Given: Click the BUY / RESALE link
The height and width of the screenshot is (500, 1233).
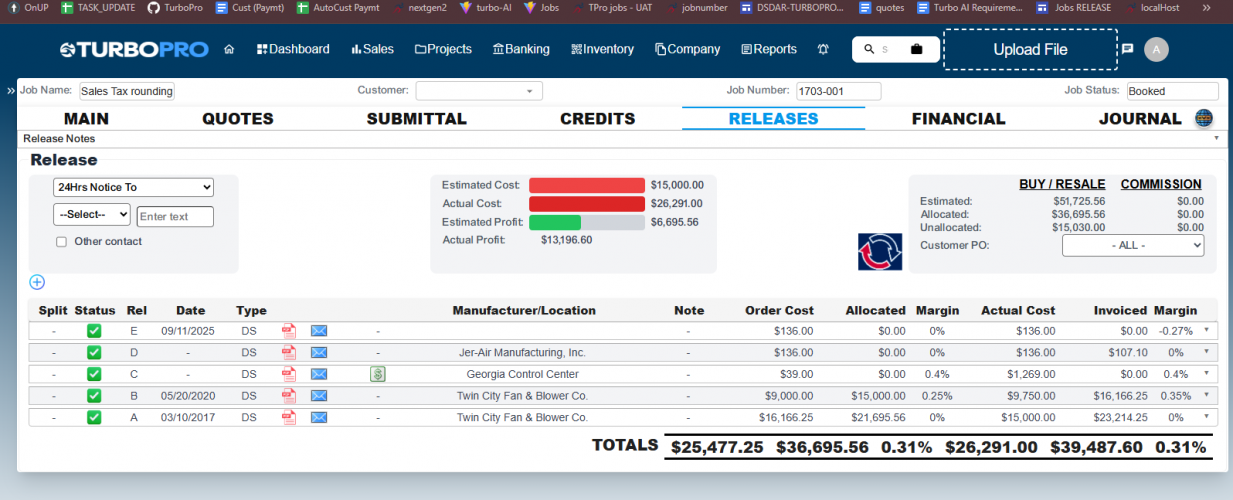Looking at the screenshot, I should tap(1062, 184).
